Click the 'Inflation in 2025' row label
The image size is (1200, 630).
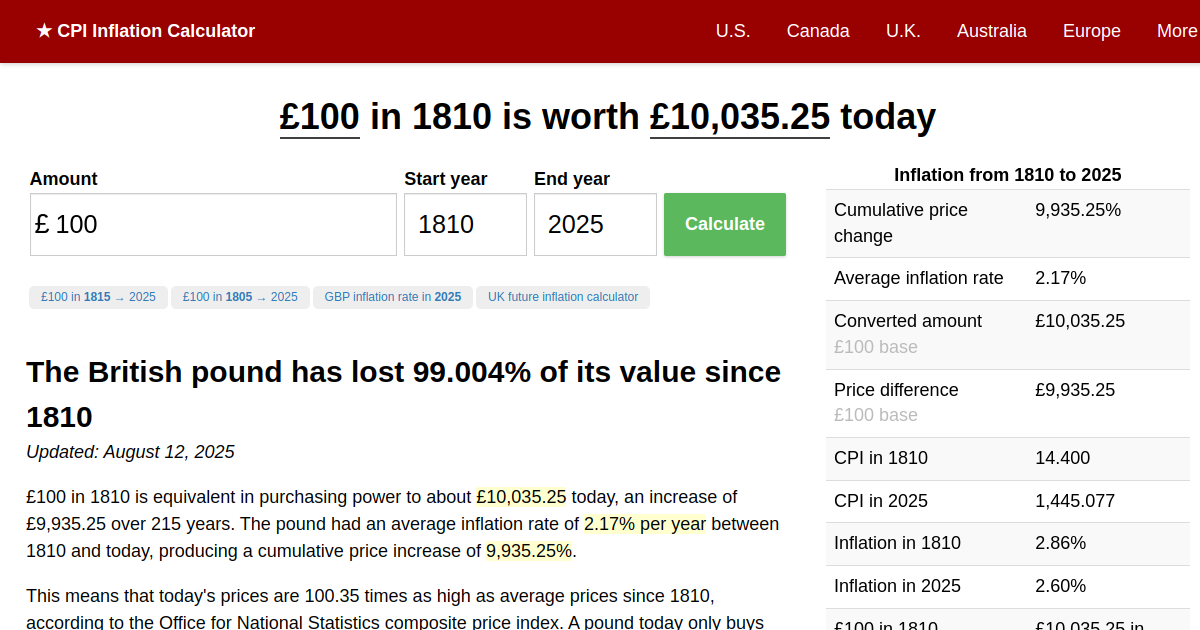click(x=897, y=586)
